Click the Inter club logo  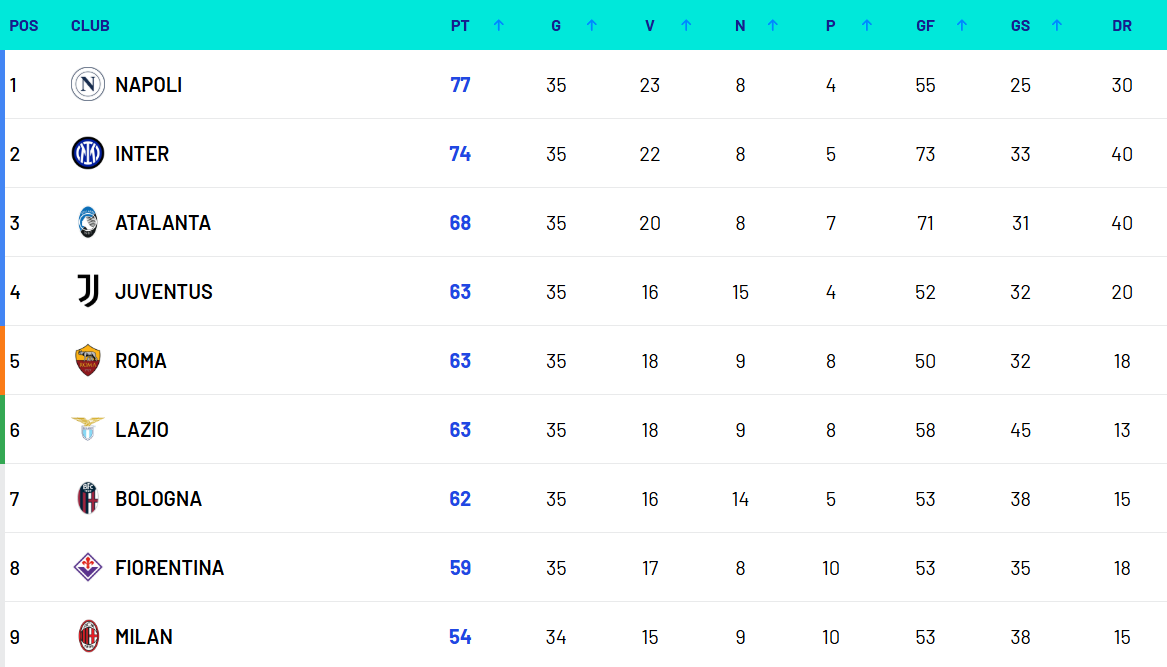click(x=88, y=153)
